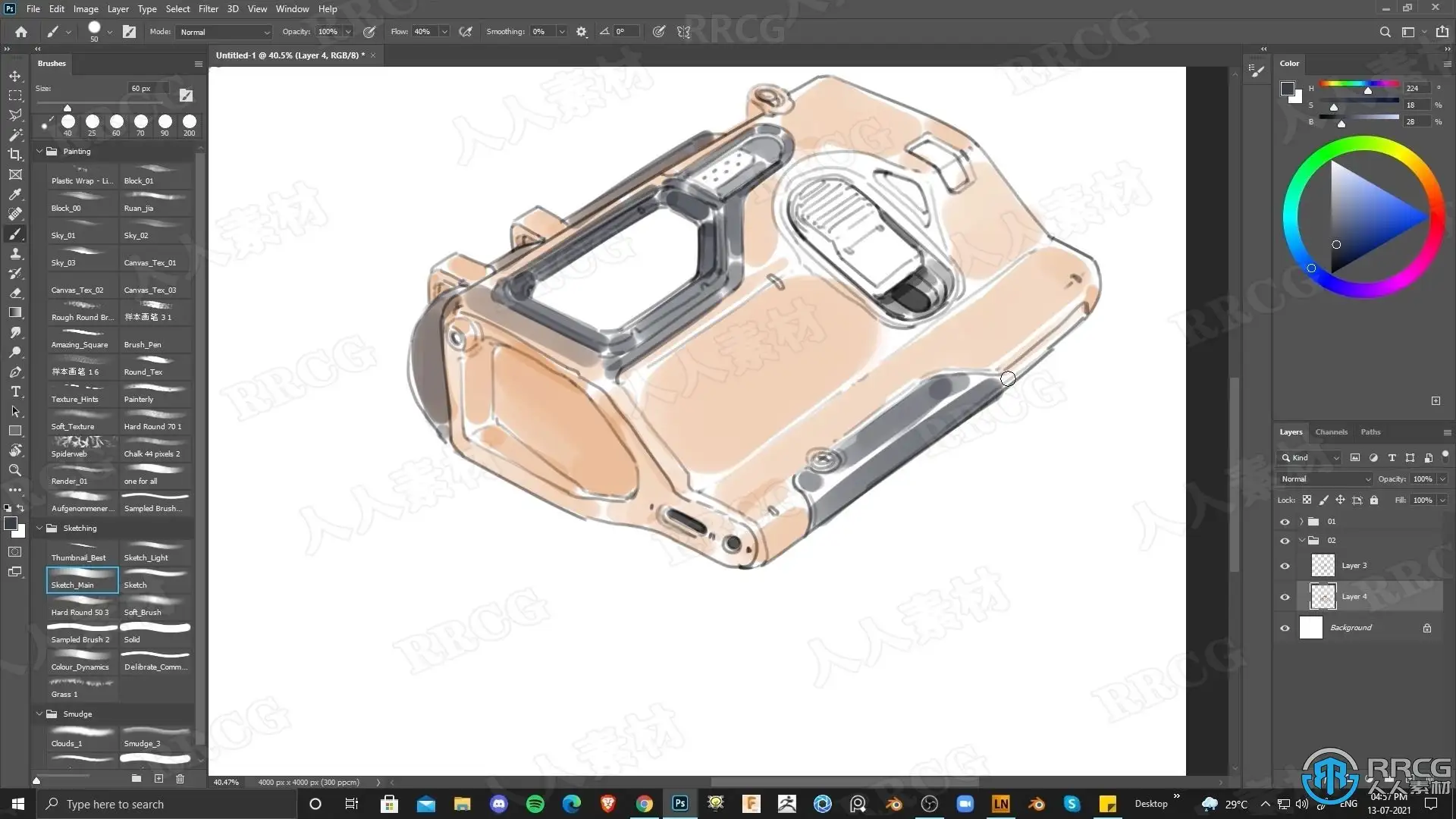Switch to the Paths tab
Viewport: 1456px width, 819px height.
tap(1370, 432)
